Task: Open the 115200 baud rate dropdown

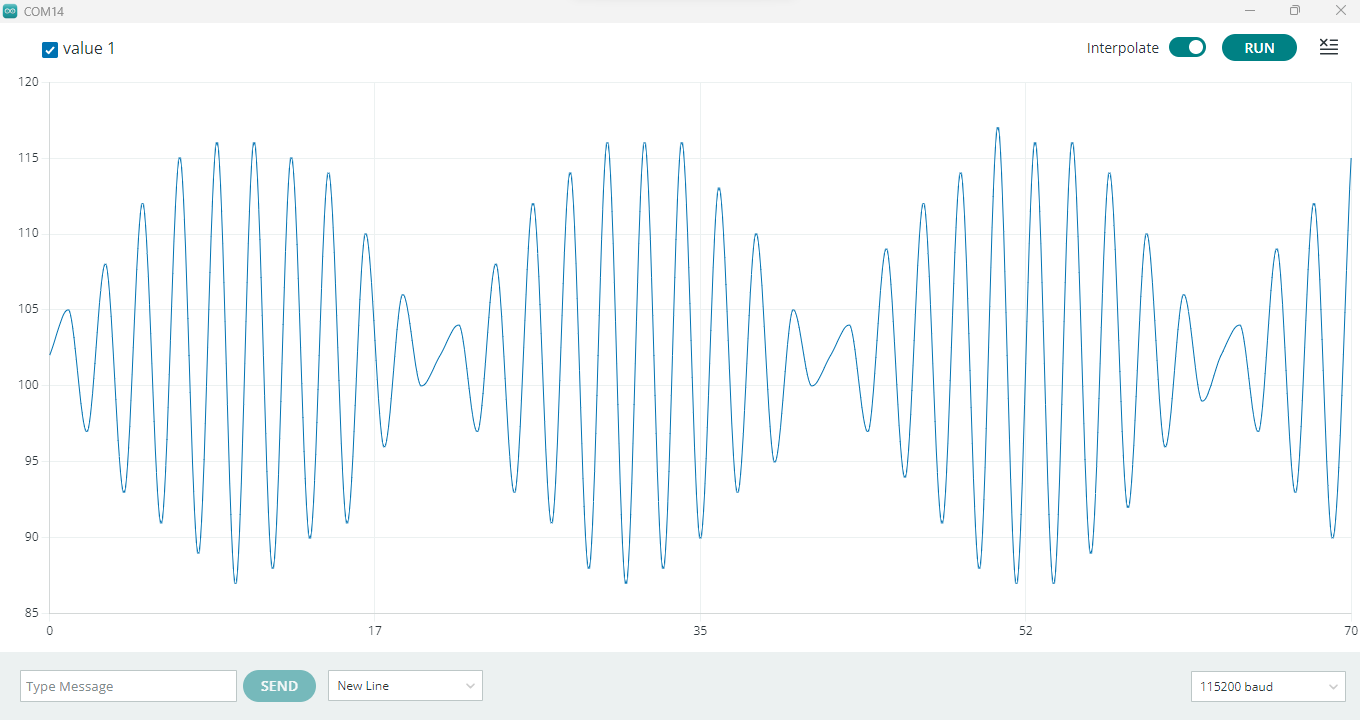Action: pyautogui.click(x=1268, y=687)
